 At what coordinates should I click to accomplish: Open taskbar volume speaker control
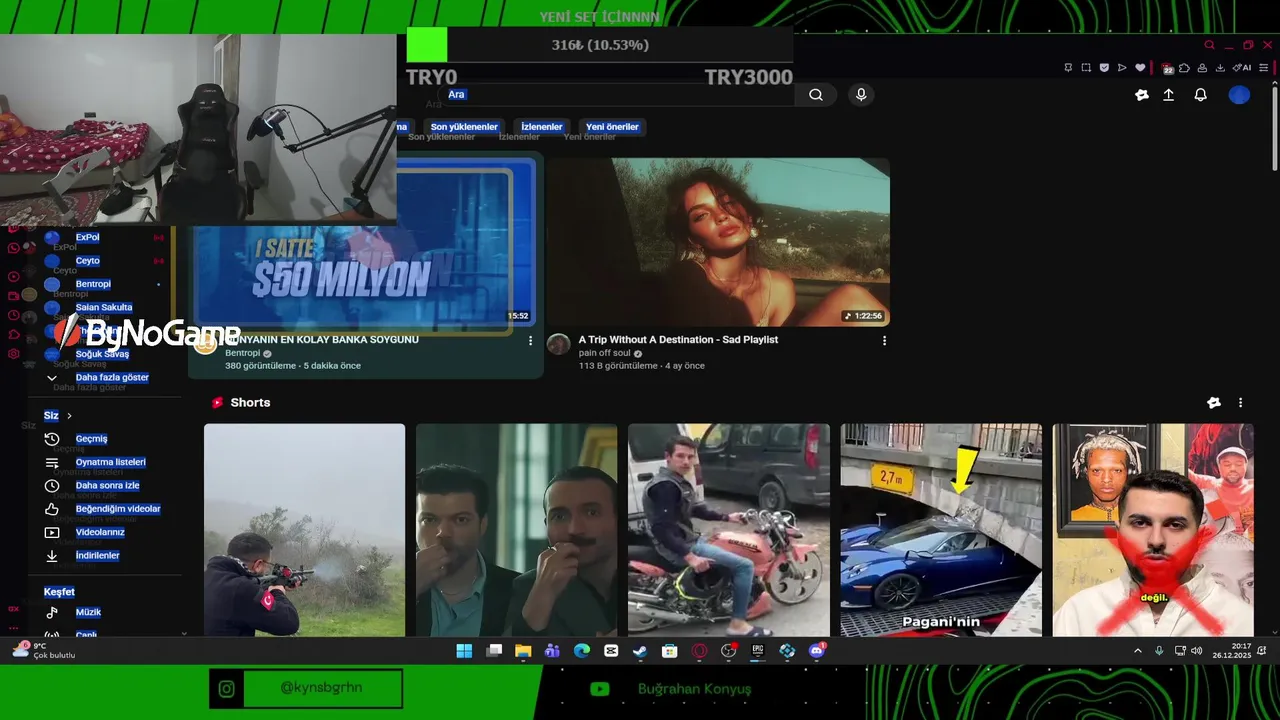(1197, 651)
